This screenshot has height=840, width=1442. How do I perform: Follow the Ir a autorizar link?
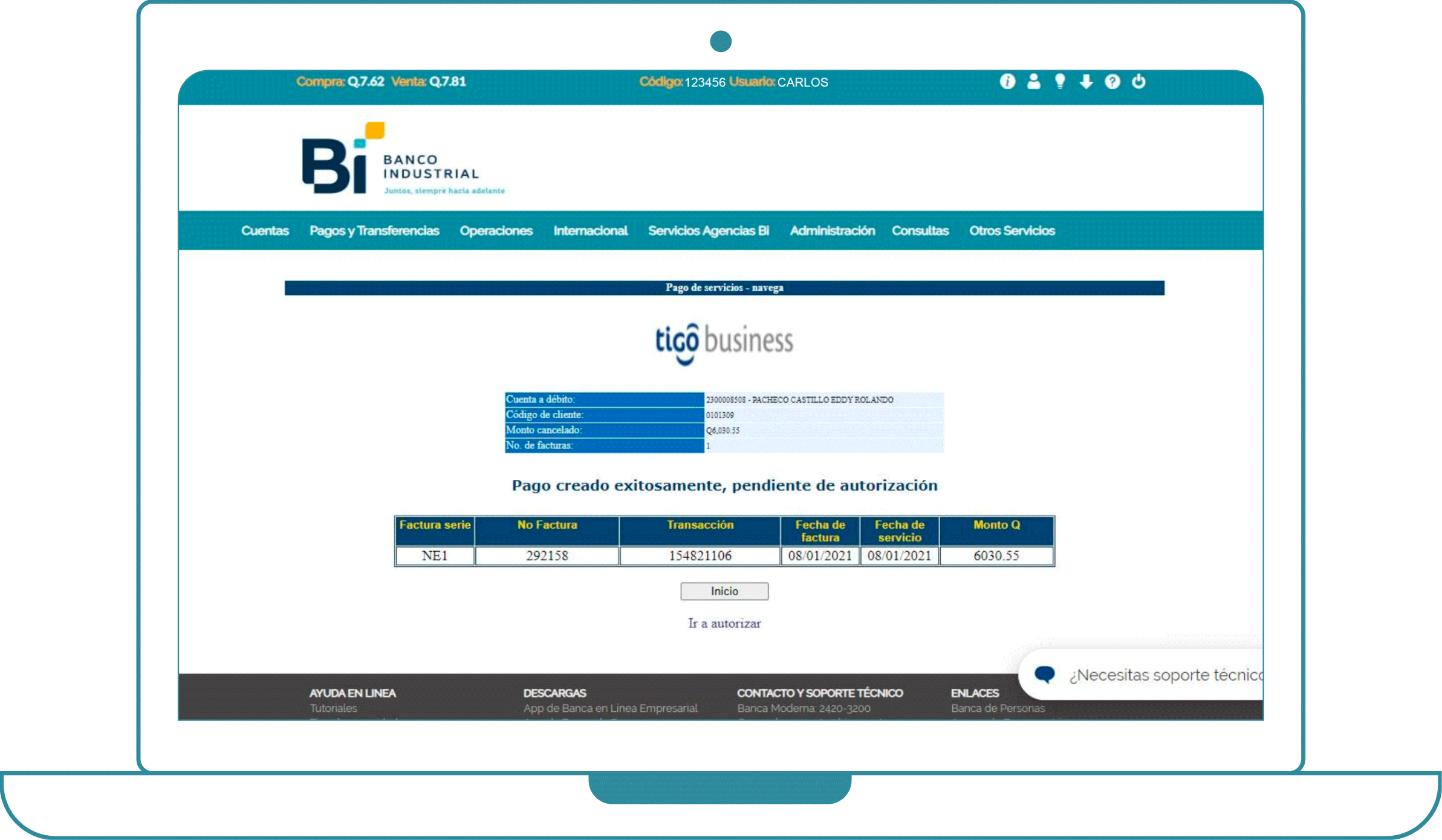[724, 623]
